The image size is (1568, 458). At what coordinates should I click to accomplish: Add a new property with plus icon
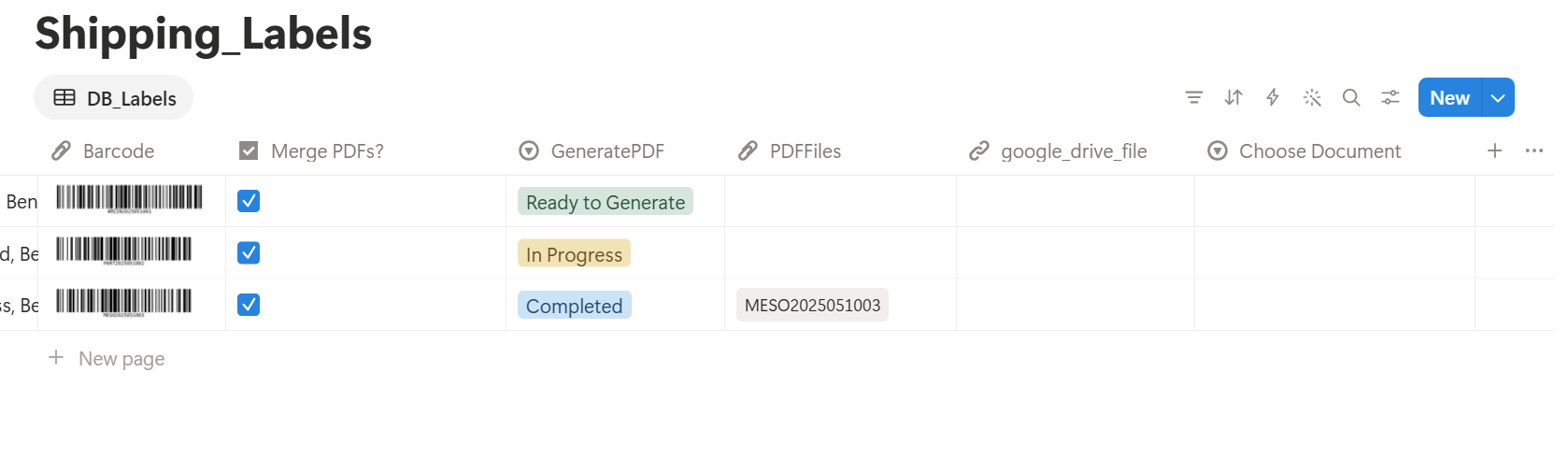click(1495, 150)
